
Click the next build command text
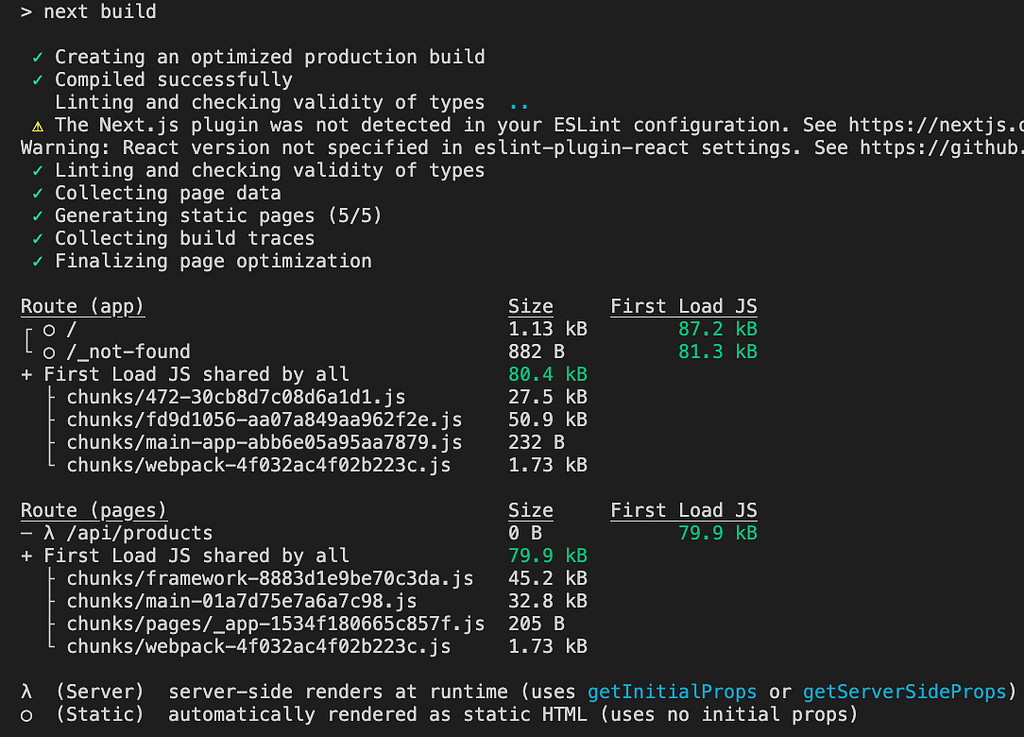pos(100,12)
